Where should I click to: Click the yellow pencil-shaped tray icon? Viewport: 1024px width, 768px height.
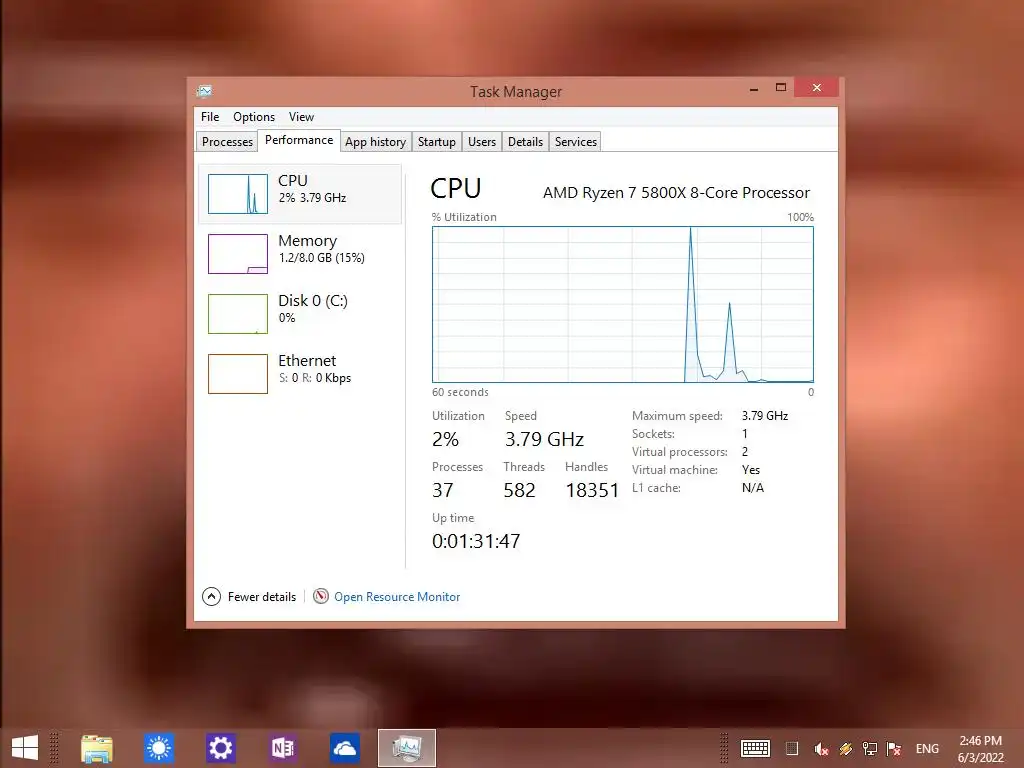(846, 749)
